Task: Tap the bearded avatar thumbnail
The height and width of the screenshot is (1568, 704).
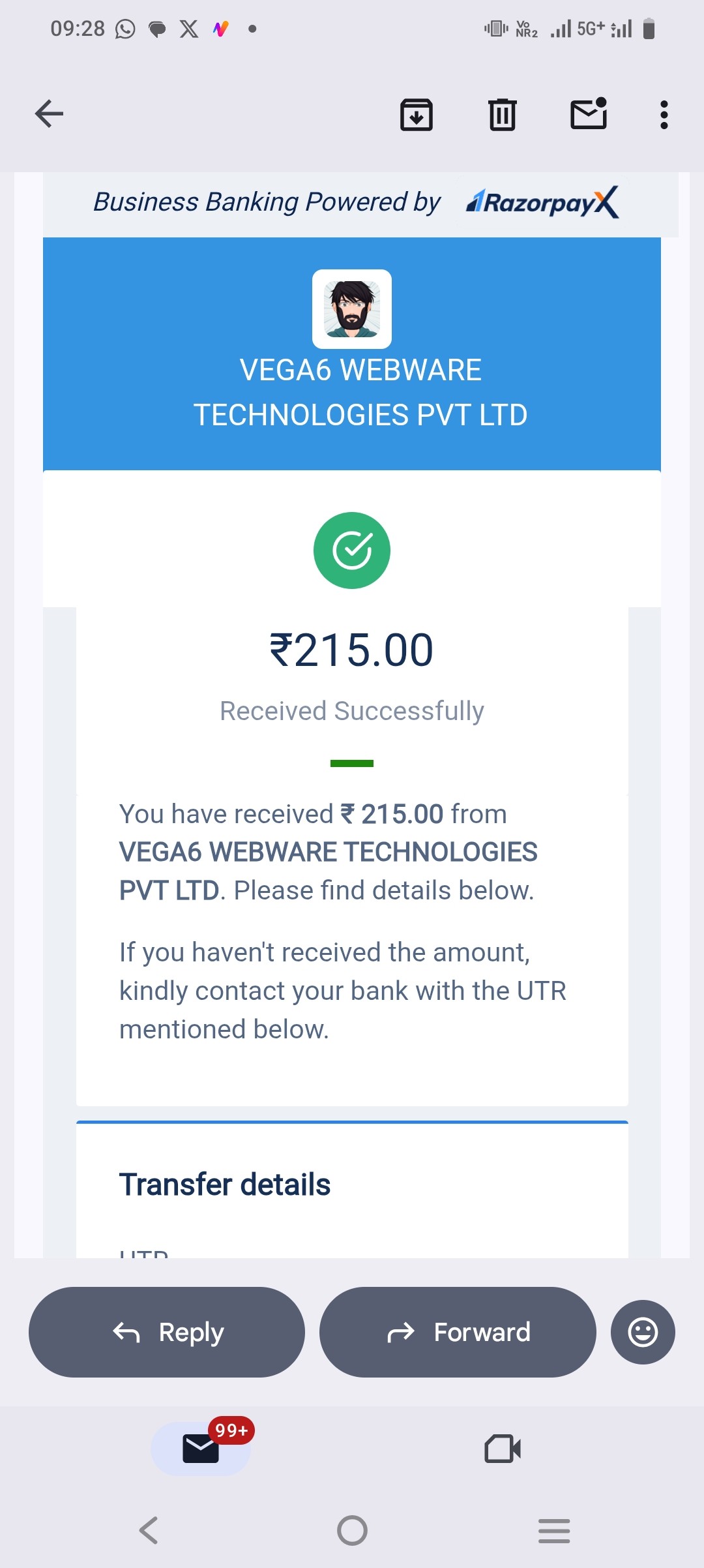Action: [352, 309]
